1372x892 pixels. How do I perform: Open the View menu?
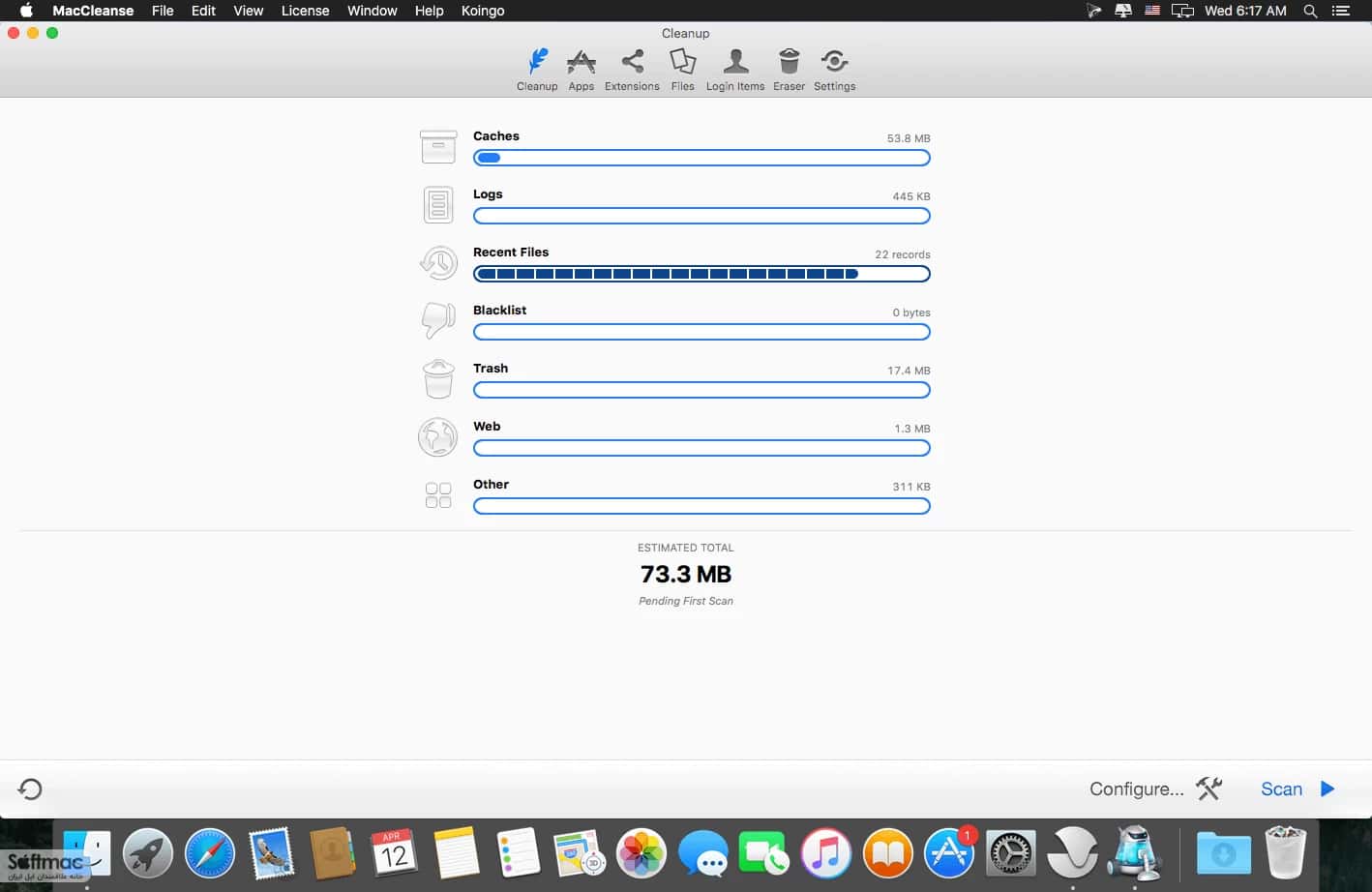point(249,11)
